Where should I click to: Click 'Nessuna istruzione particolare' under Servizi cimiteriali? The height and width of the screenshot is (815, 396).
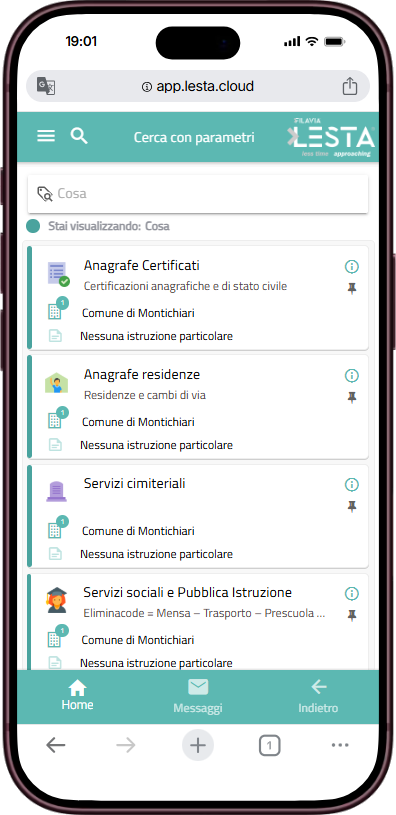click(156, 554)
